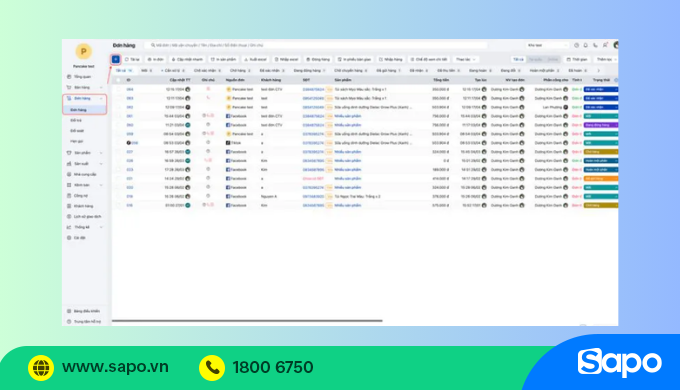Viewport: 680px width, 390px height.
Task: Tick the checkbox for order 016
Action: 118,205
